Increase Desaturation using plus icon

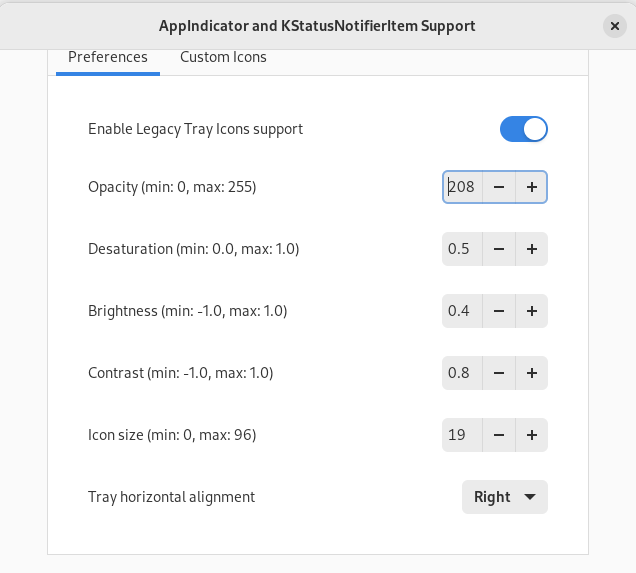tap(531, 249)
